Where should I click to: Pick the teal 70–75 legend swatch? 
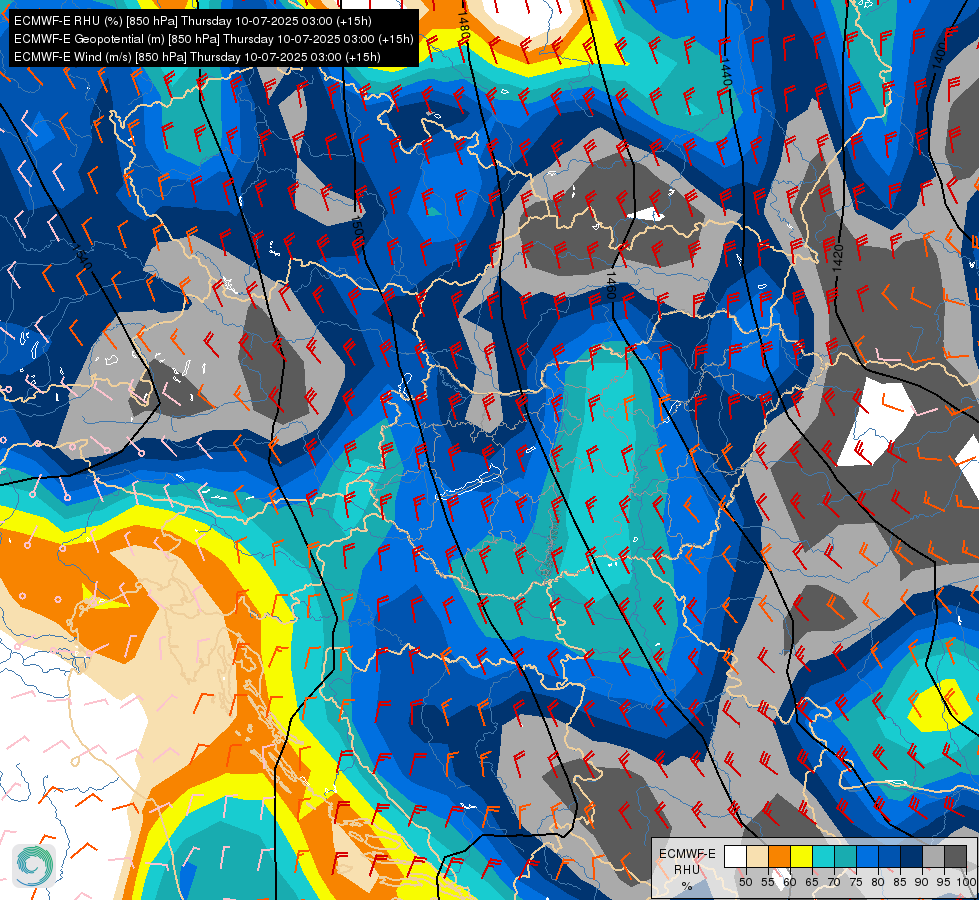coord(846,856)
